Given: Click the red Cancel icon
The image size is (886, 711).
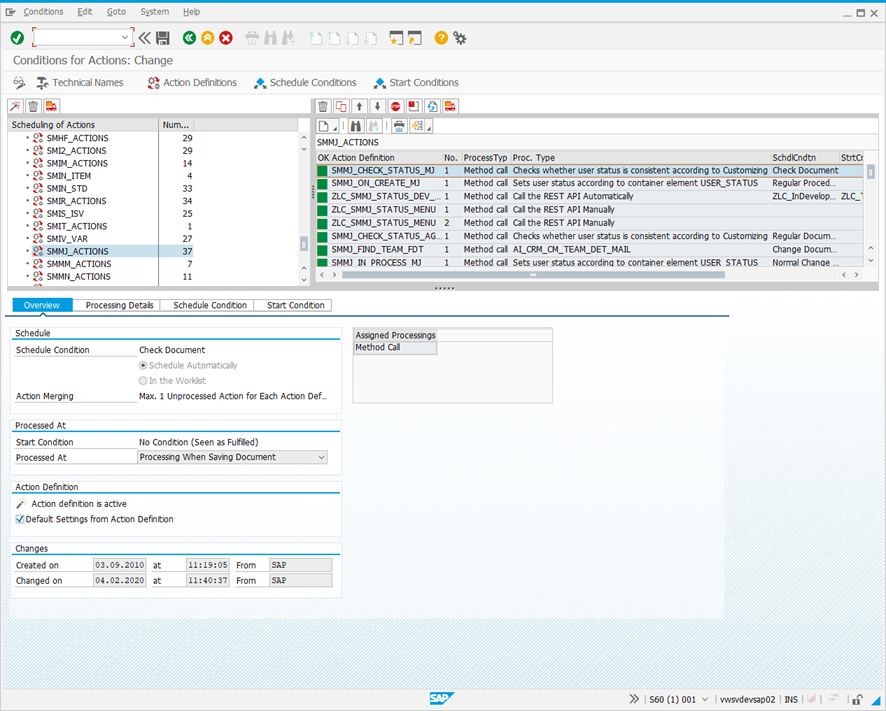Looking at the screenshot, I should (x=226, y=38).
